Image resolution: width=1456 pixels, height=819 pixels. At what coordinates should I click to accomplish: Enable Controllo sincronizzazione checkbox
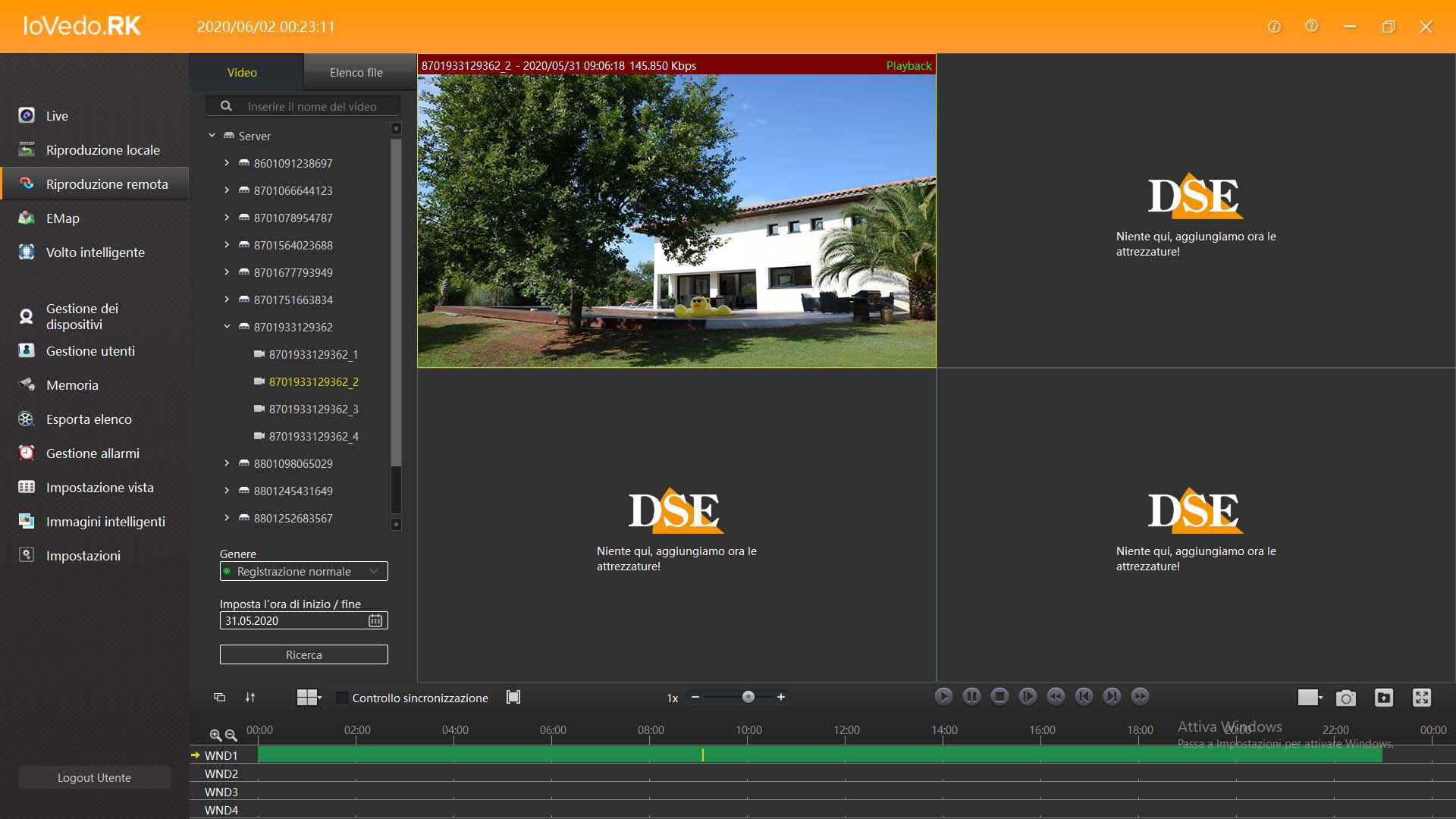pos(342,698)
